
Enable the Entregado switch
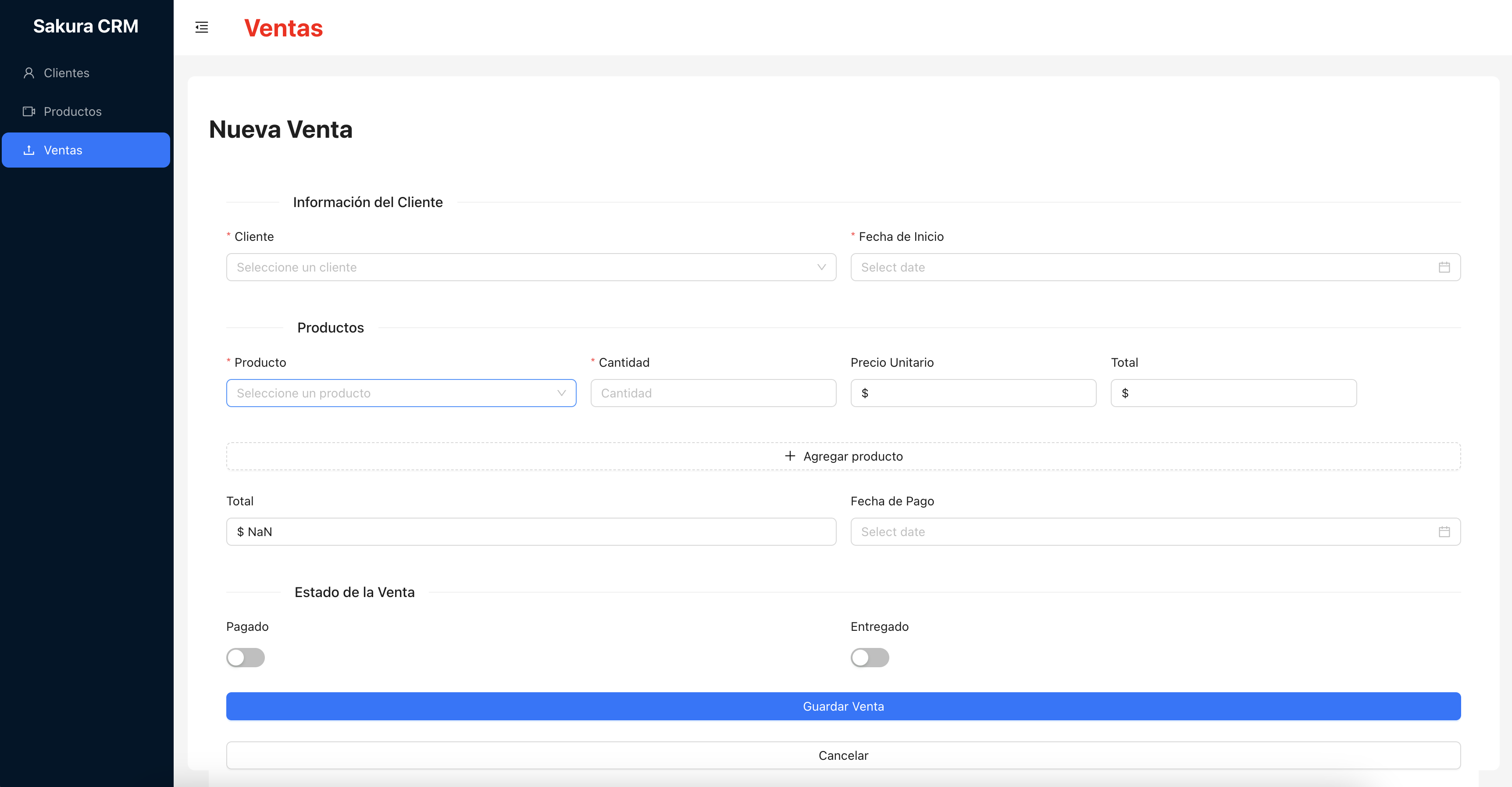pos(869,657)
